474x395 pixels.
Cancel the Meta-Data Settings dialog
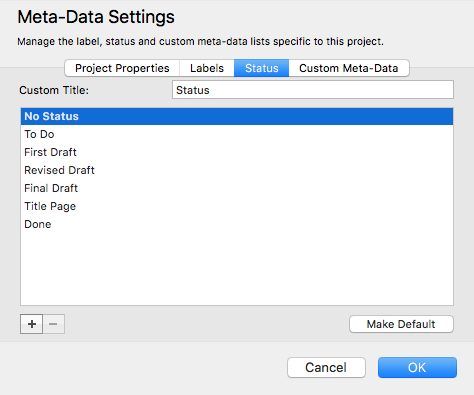click(326, 367)
